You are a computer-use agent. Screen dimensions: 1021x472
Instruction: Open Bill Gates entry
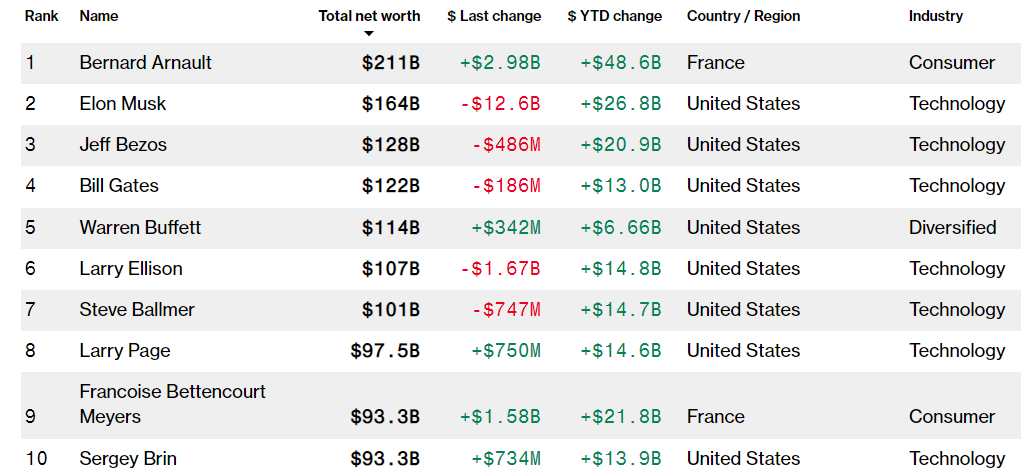pos(119,186)
